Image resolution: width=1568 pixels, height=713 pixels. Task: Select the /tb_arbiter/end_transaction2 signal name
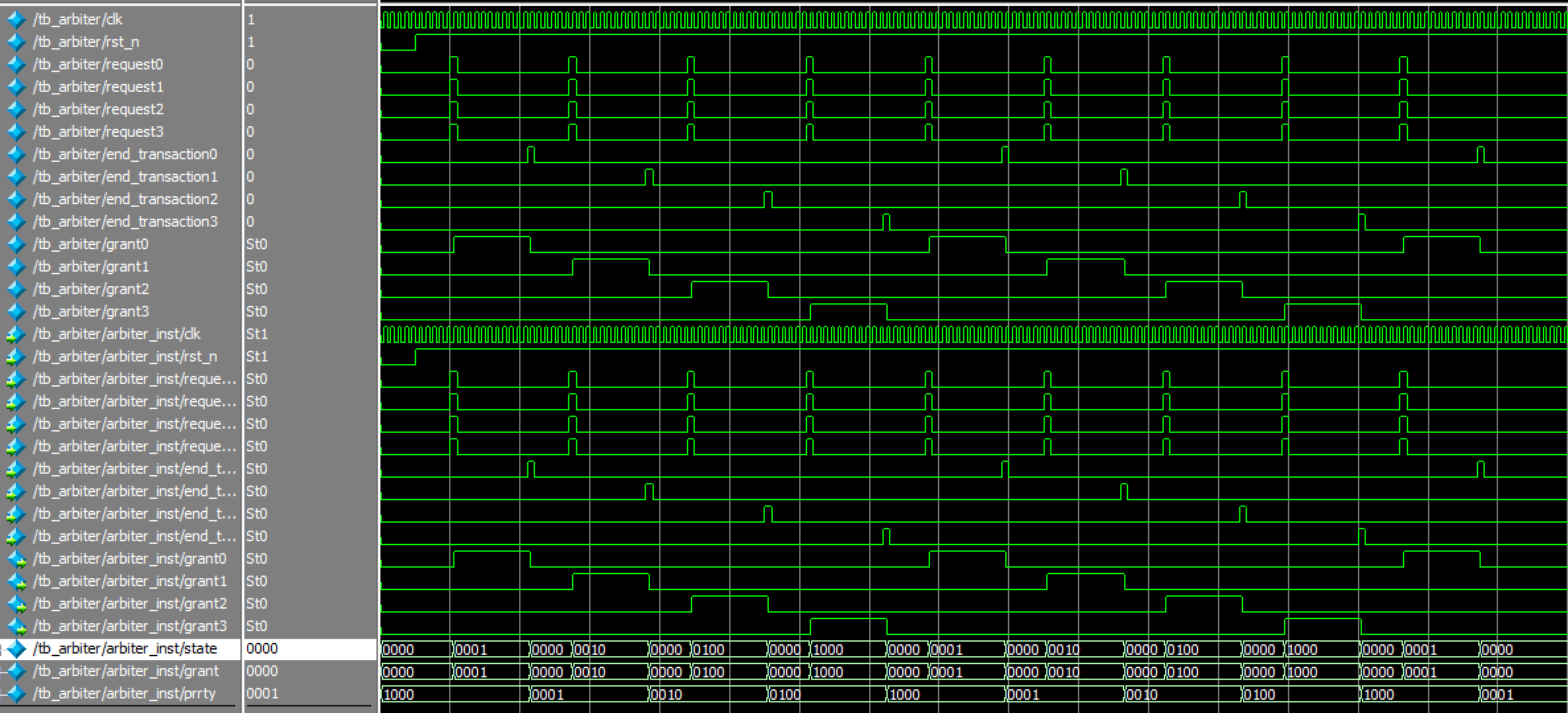[x=125, y=200]
